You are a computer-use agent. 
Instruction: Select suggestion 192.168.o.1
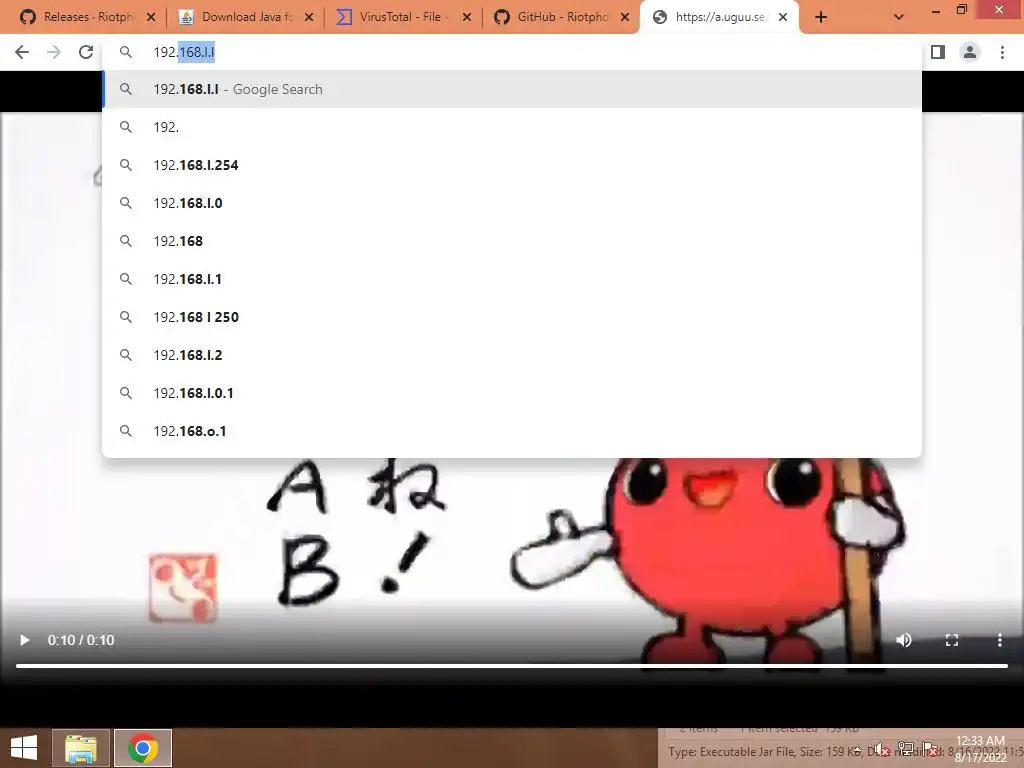tap(512, 431)
